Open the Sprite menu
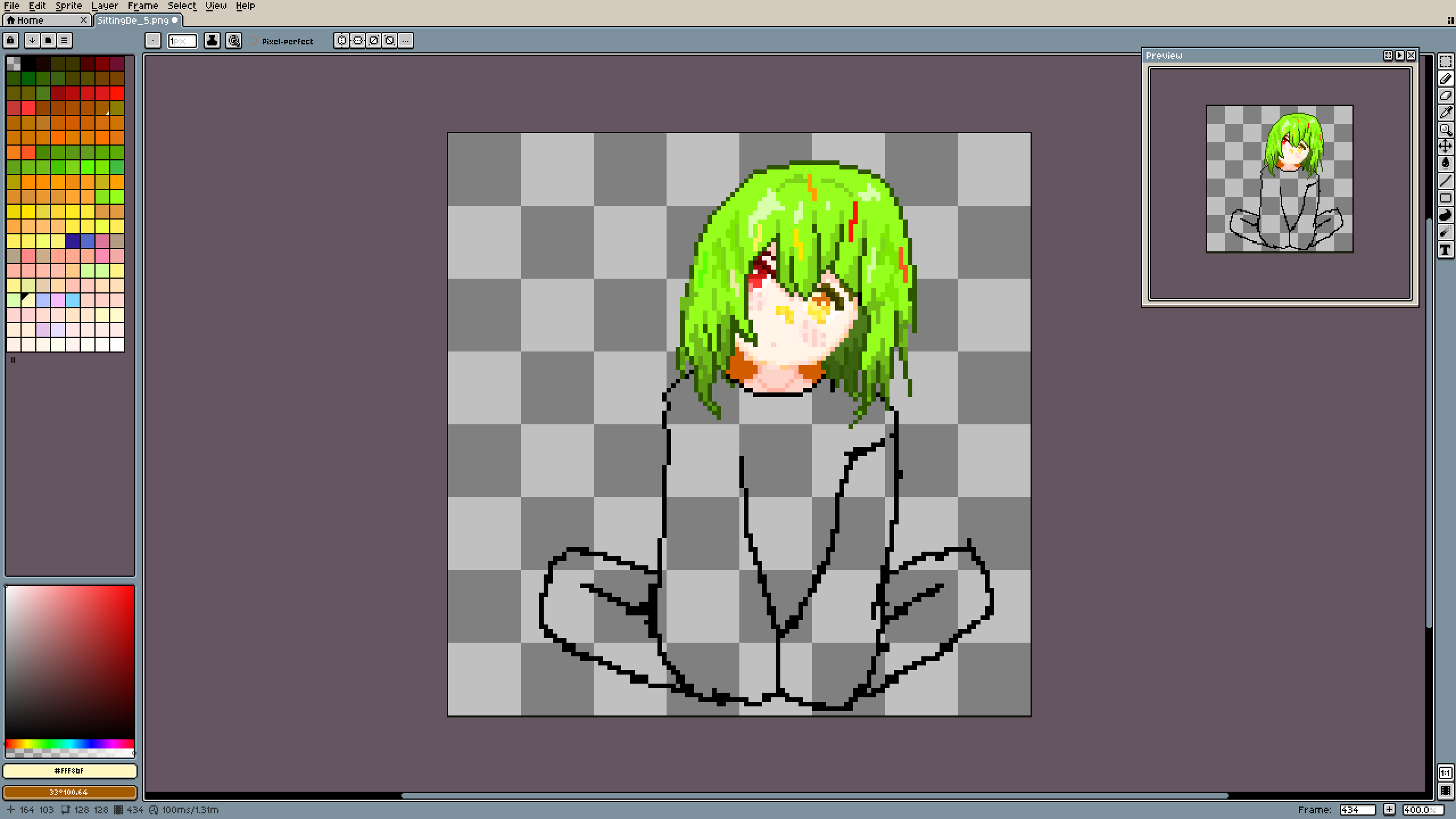 (x=69, y=6)
